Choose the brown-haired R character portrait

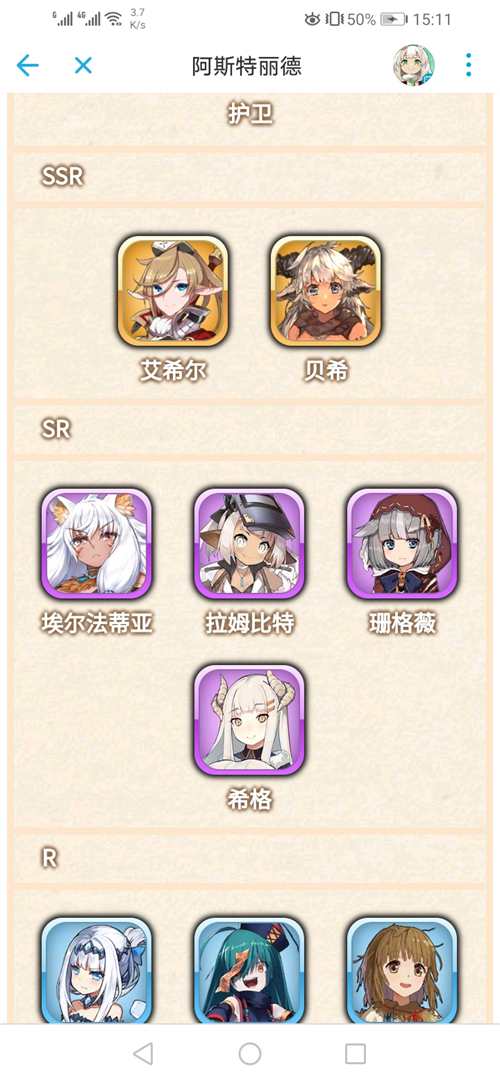402,970
